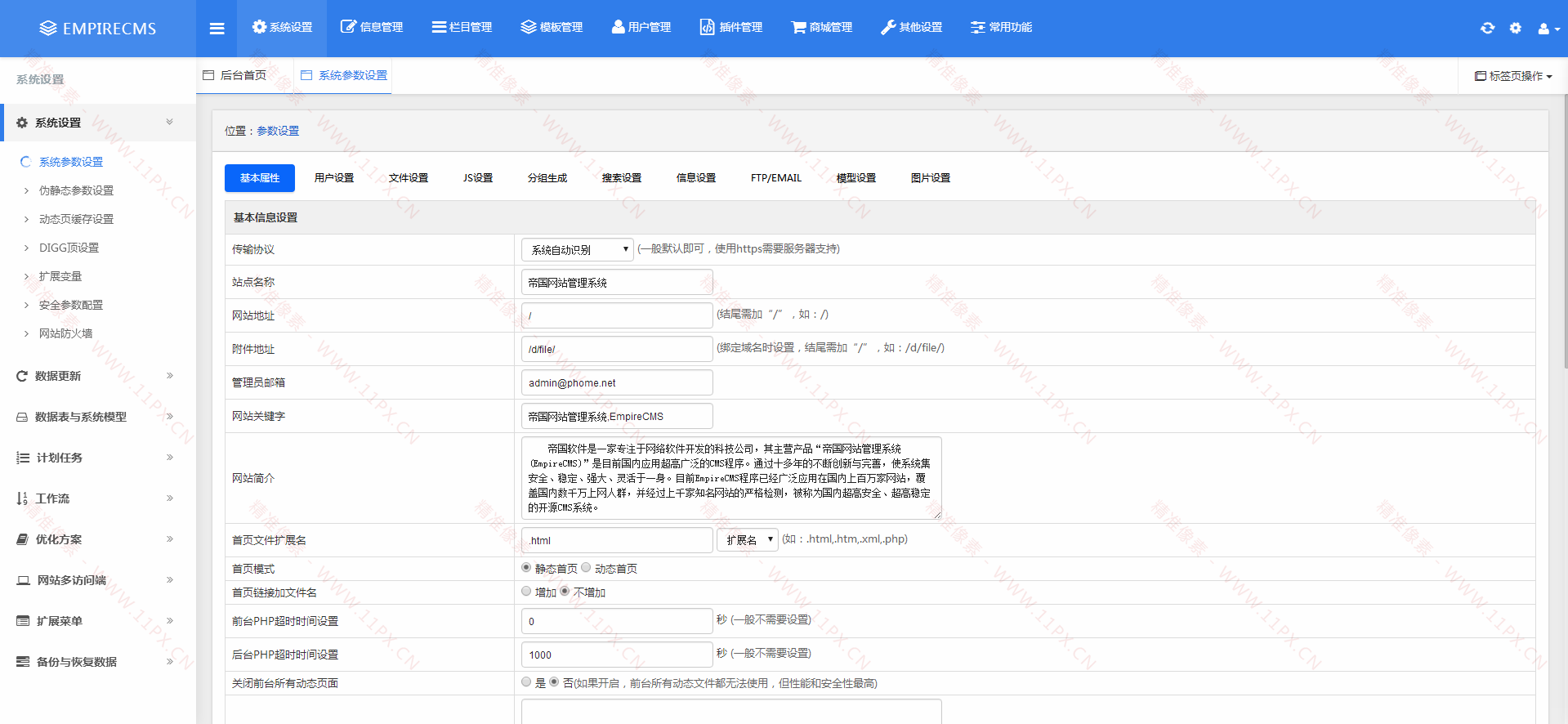Viewport: 1568px width, 724px height.
Task: Select 静态首页 radio option
Action: pyautogui.click(x=526, y=568)
